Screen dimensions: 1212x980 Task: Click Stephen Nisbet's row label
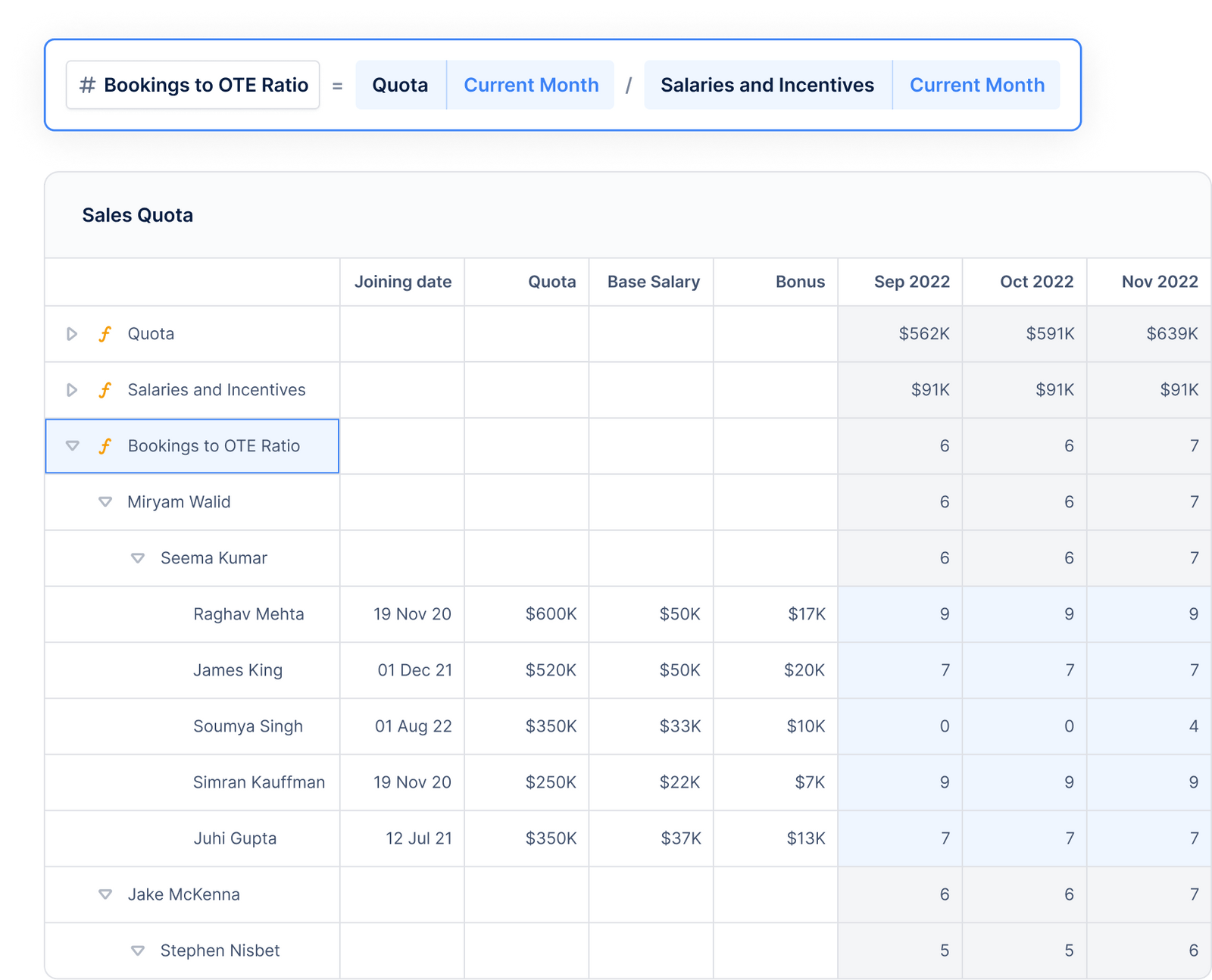pos(220,950)
